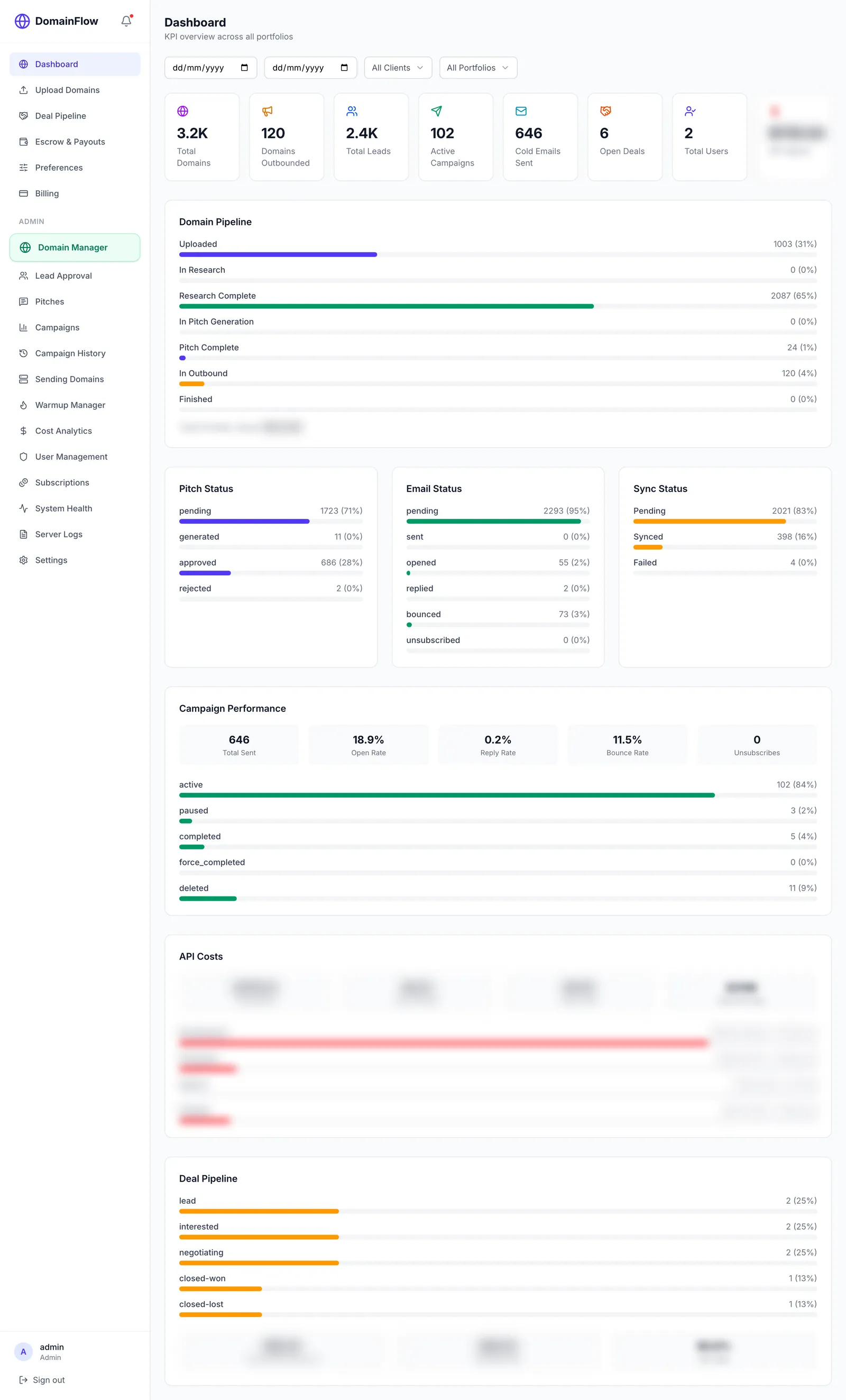Click the Cost Analytics dollar icon
846x1400 pixels.
[23, 431]
